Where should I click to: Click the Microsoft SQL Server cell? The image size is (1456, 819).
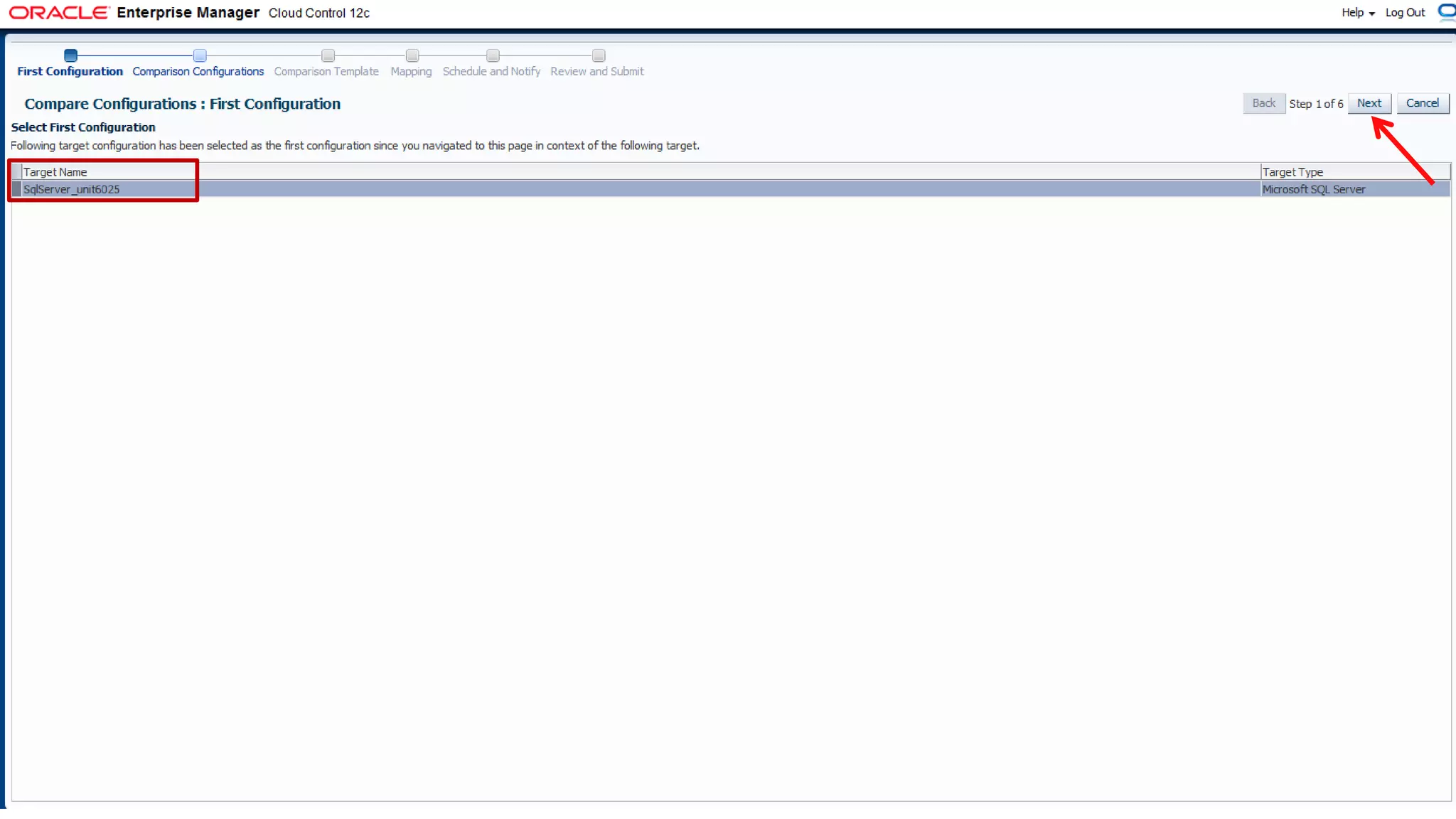[1355, 189]
